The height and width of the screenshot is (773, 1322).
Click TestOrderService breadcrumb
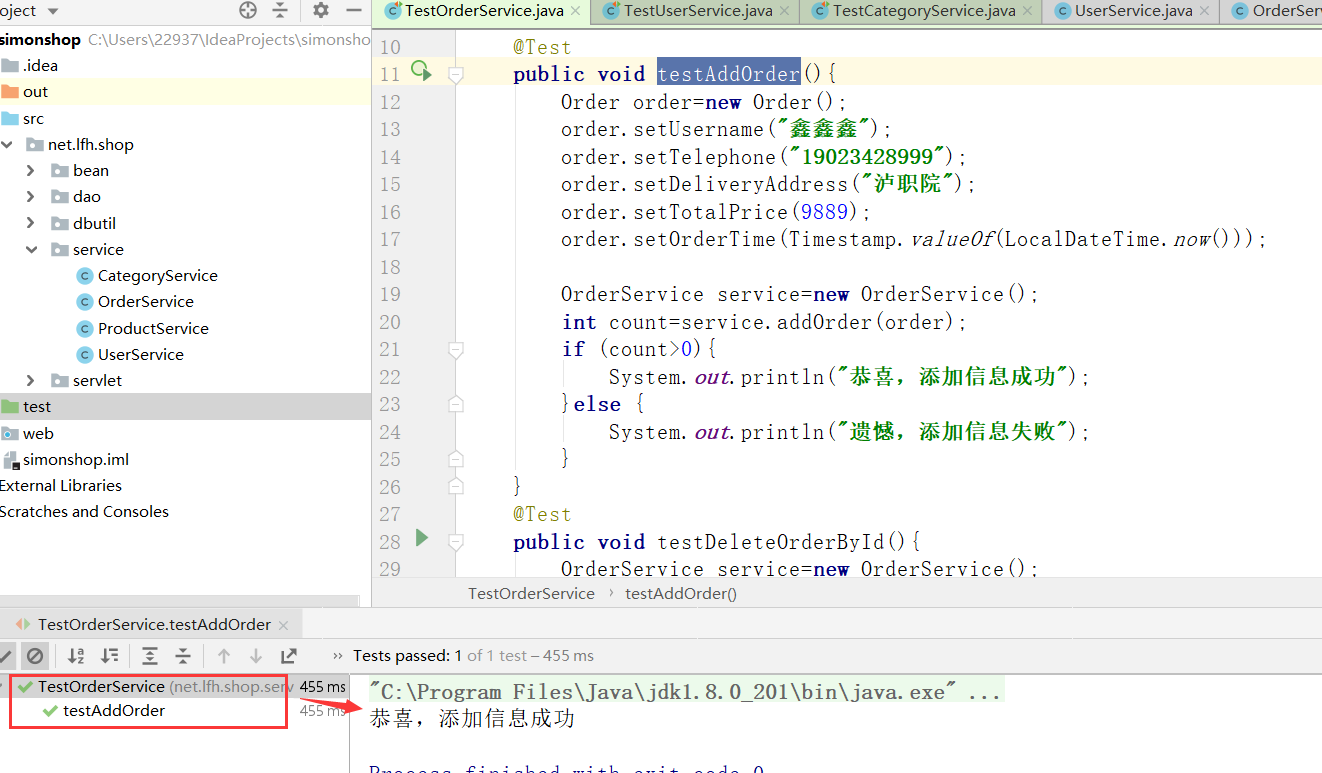point(531,593)
